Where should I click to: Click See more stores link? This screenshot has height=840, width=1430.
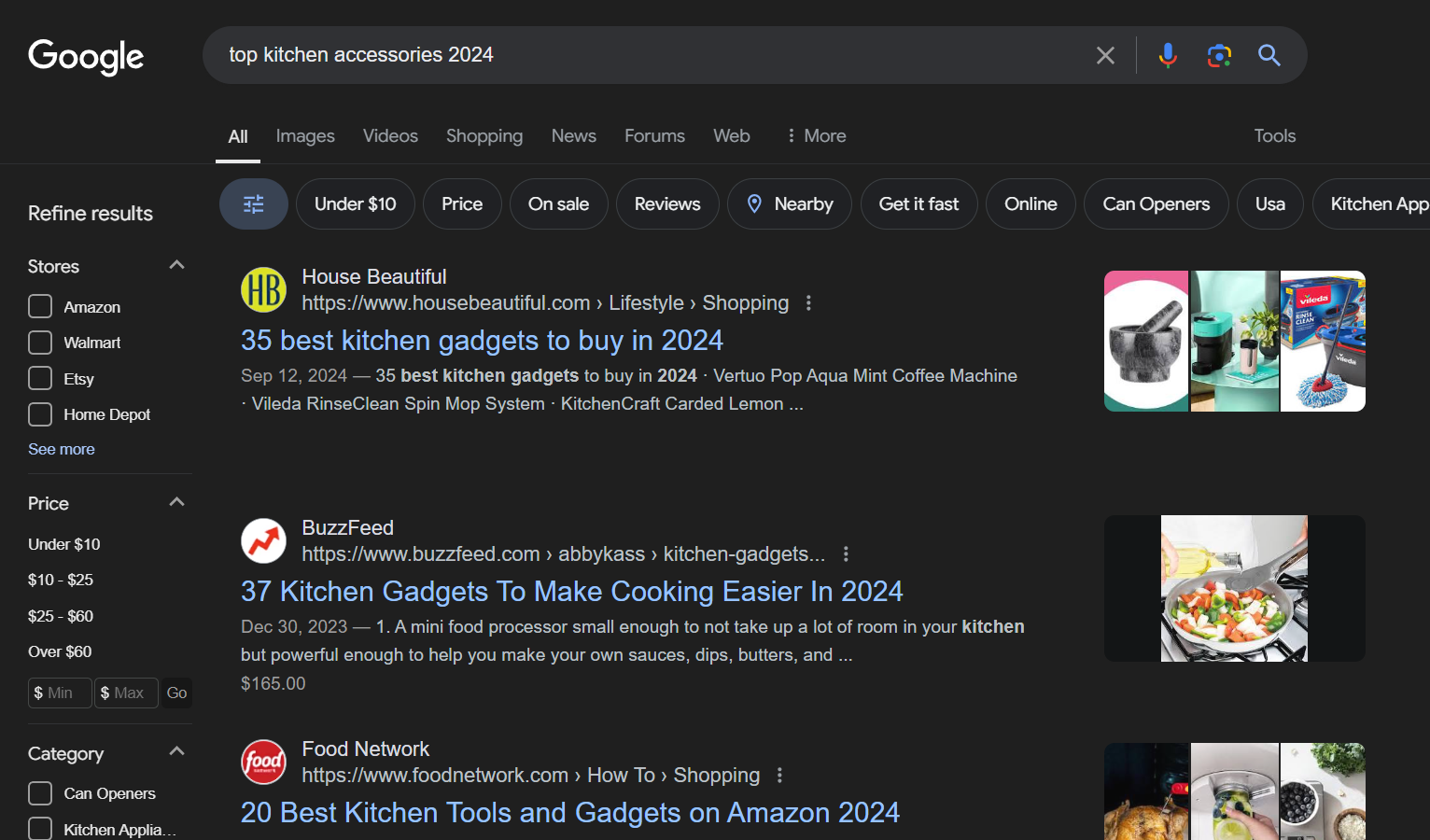coord(62,449)
